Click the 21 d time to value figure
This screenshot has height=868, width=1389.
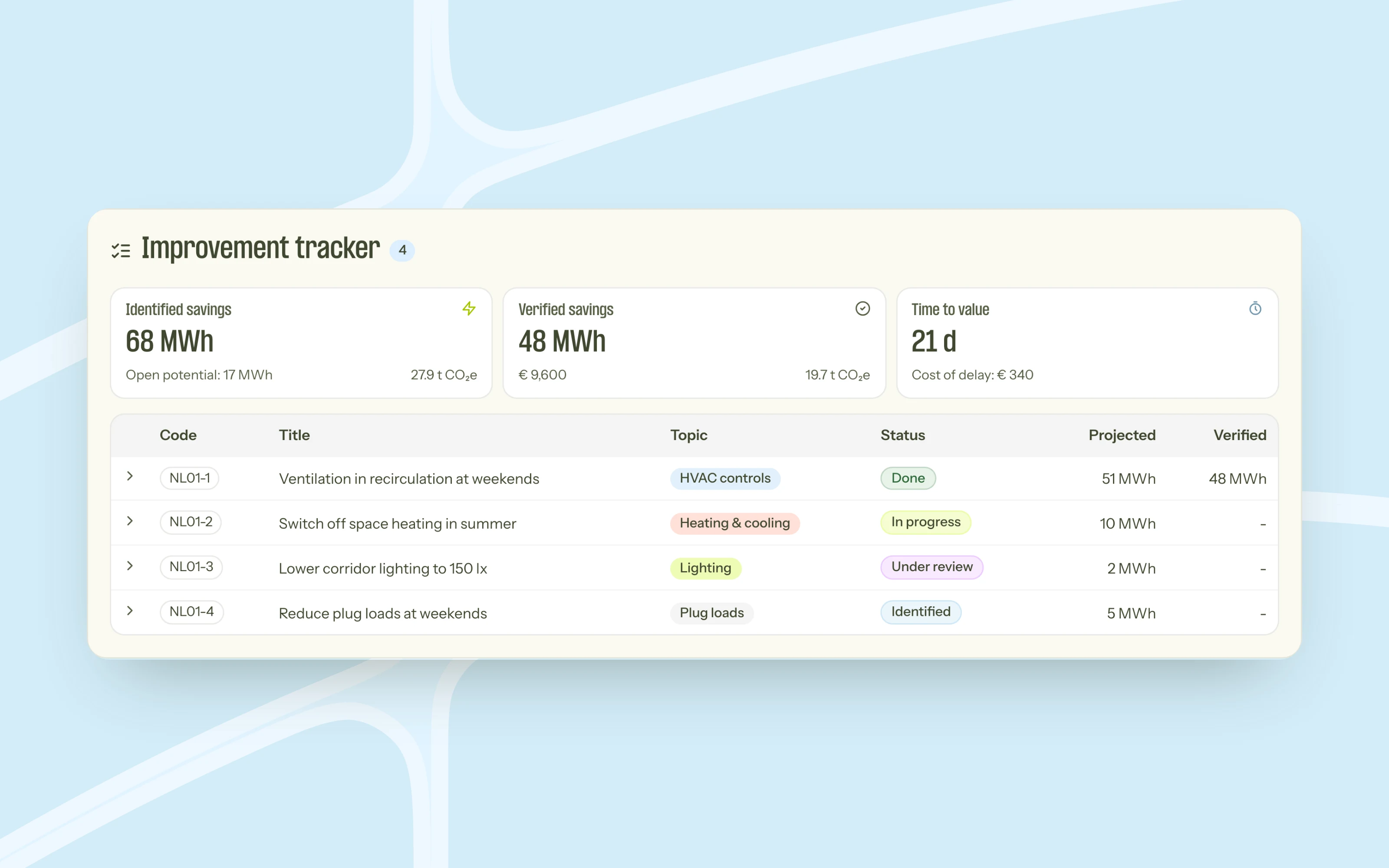click(934, 342)
